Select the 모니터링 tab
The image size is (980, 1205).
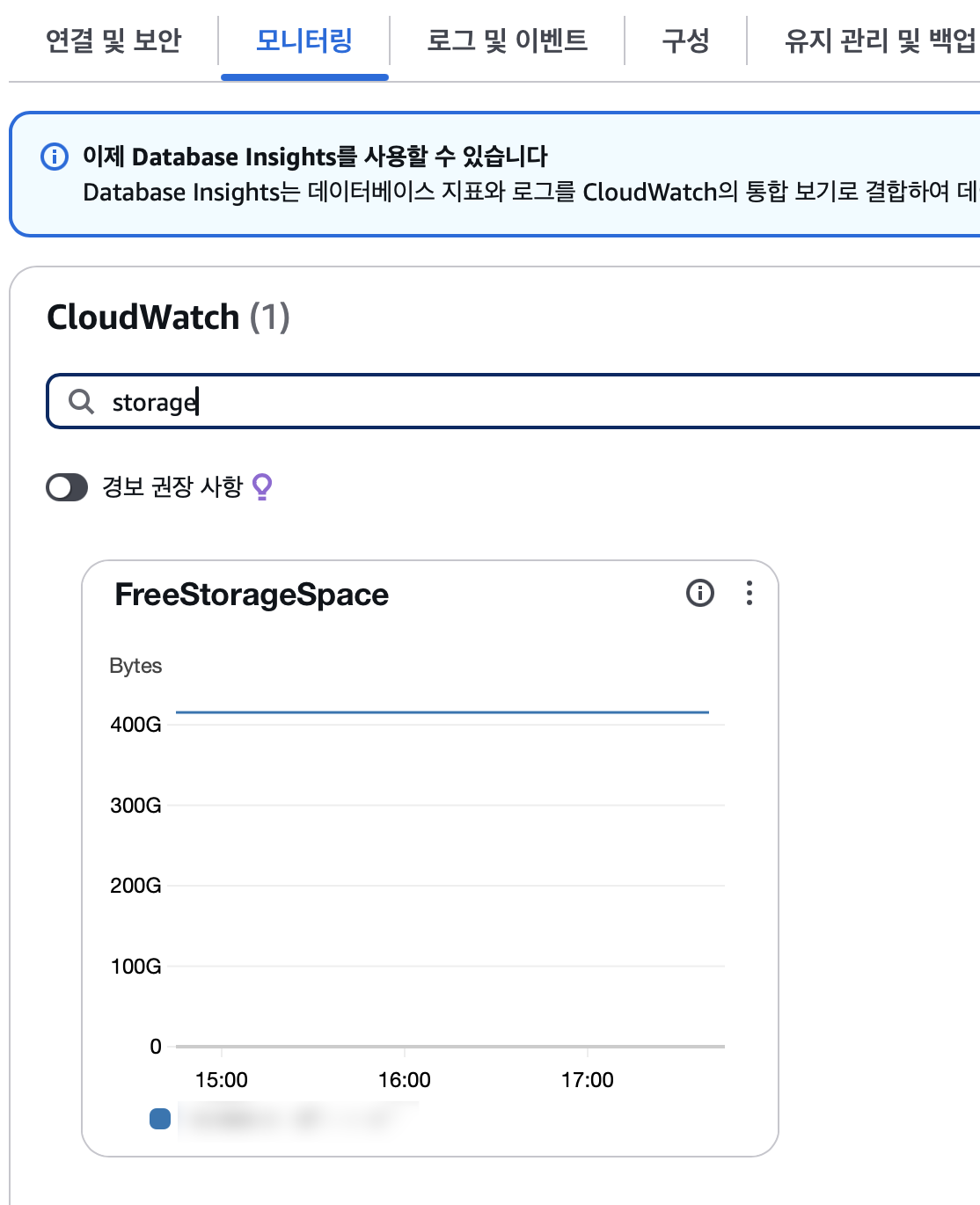[304, 40]
